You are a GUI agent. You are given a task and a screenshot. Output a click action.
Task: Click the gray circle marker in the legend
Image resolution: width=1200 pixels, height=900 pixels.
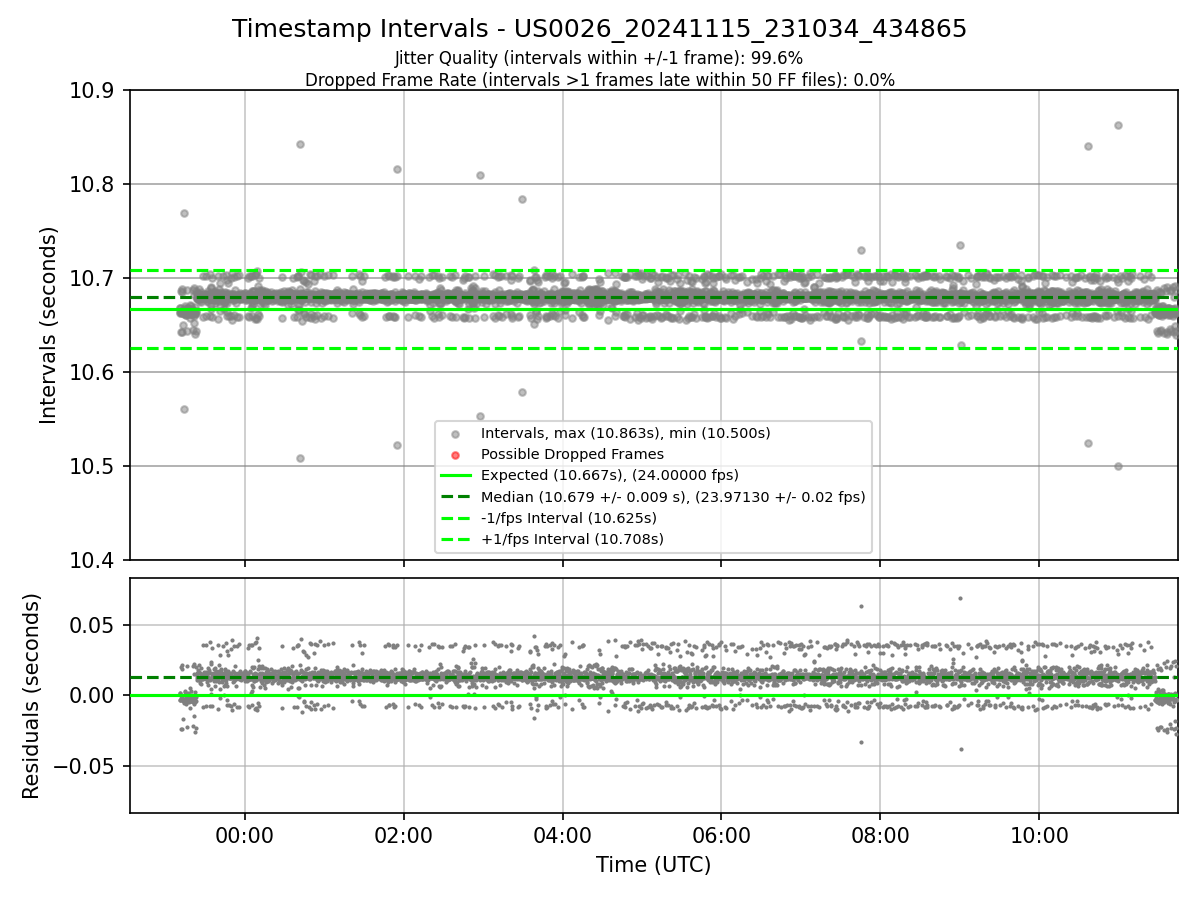(x=455, y=434)
